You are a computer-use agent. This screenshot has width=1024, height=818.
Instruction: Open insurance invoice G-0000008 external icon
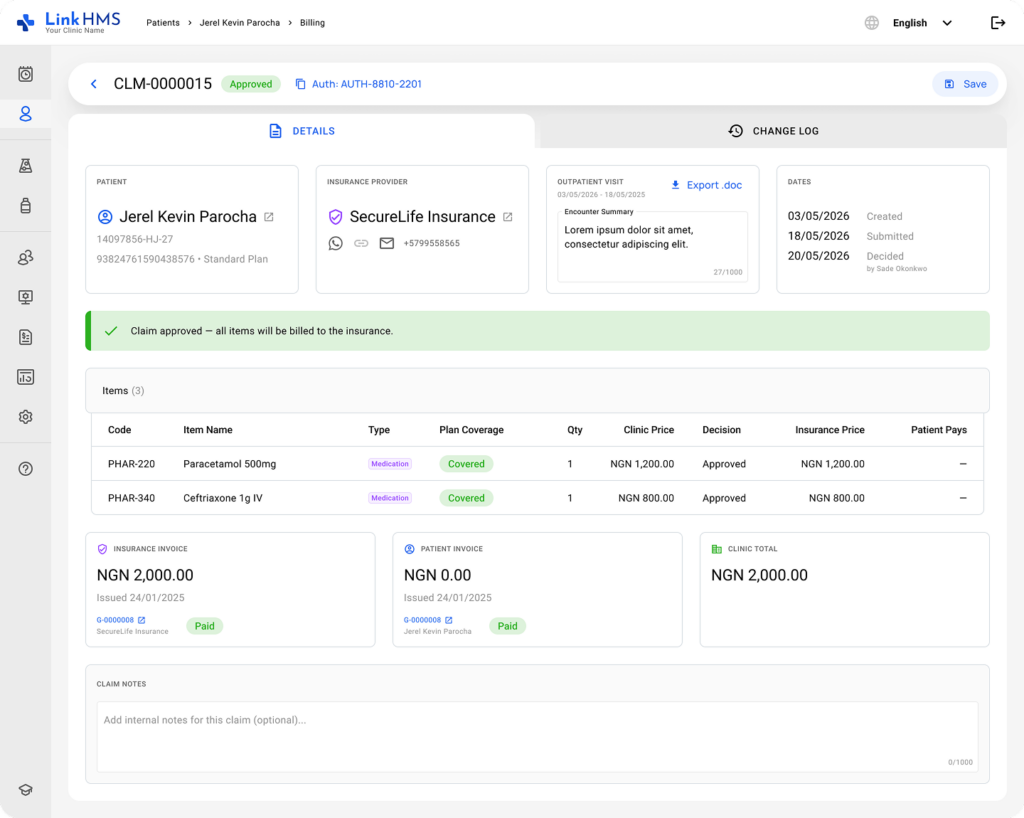click(x=142, y=620)
